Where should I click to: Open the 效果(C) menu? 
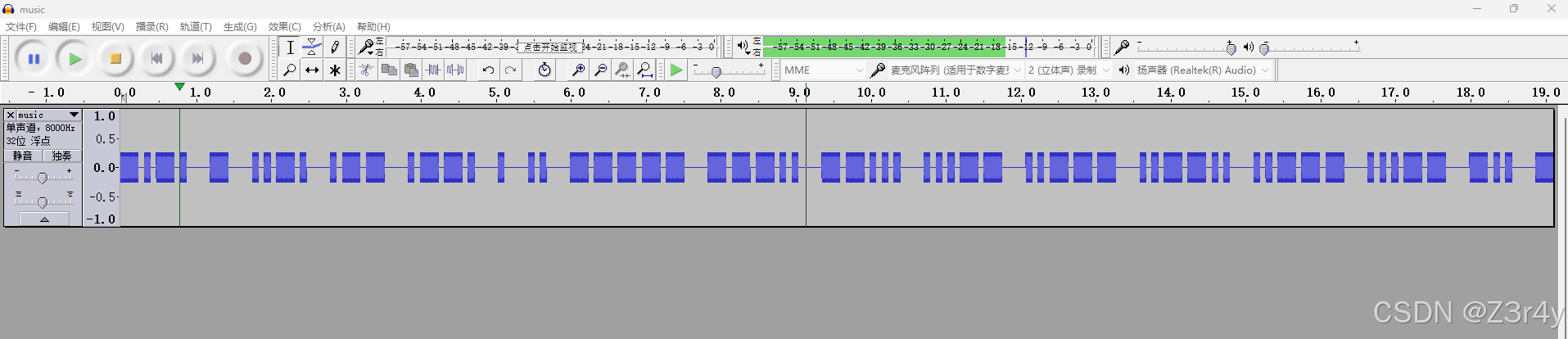pos(284,27)
